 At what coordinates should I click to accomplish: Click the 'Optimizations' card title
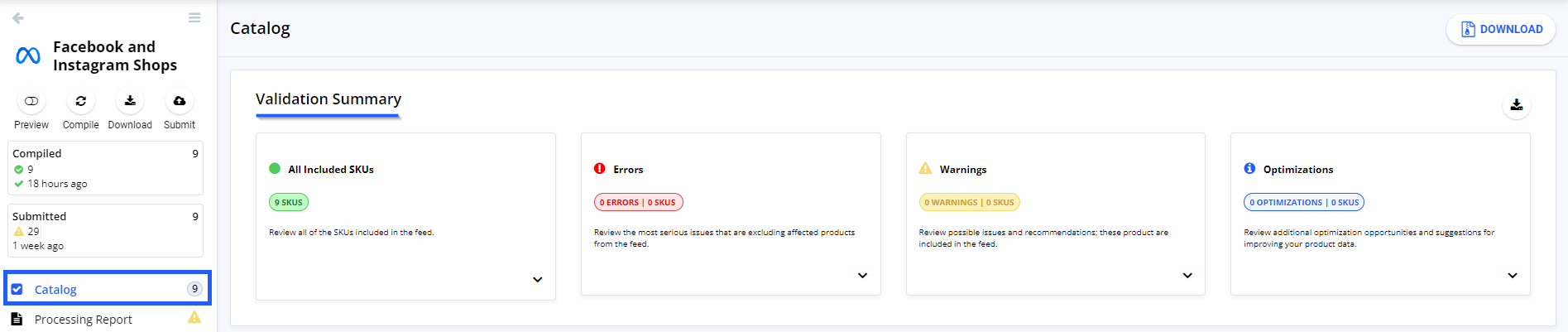point(1298,169)
